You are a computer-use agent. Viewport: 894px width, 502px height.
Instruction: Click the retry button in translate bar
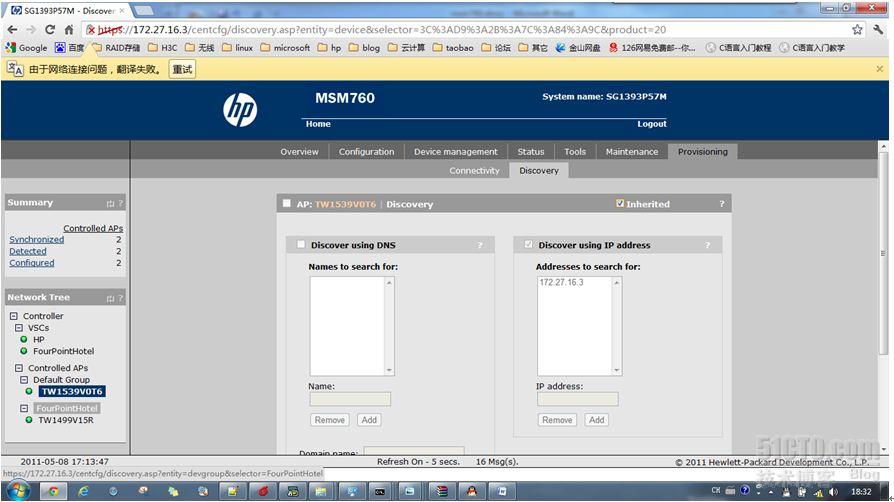pos(182,69)
